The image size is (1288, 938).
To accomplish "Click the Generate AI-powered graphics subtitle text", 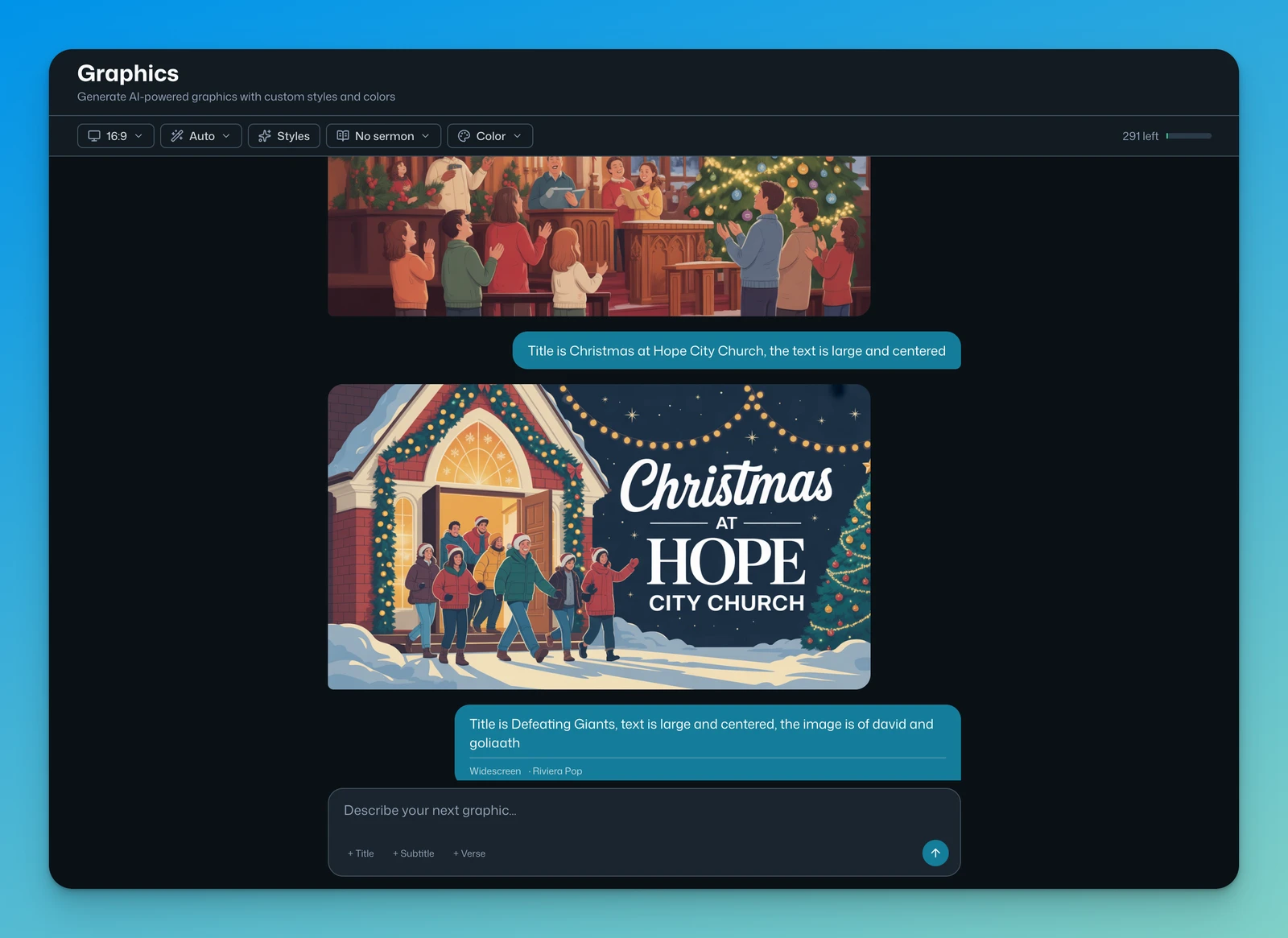I will pyautogui.click(x=236, y=97).
